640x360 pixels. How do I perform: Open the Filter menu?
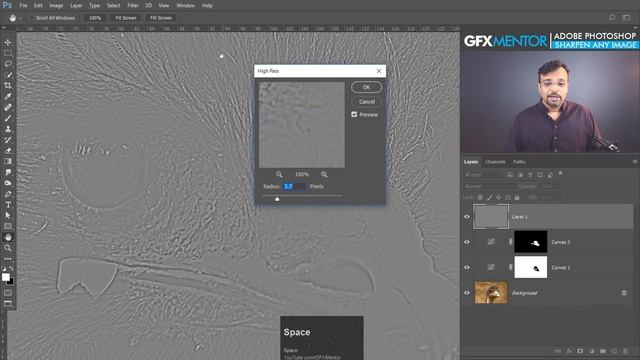[133, 6]
